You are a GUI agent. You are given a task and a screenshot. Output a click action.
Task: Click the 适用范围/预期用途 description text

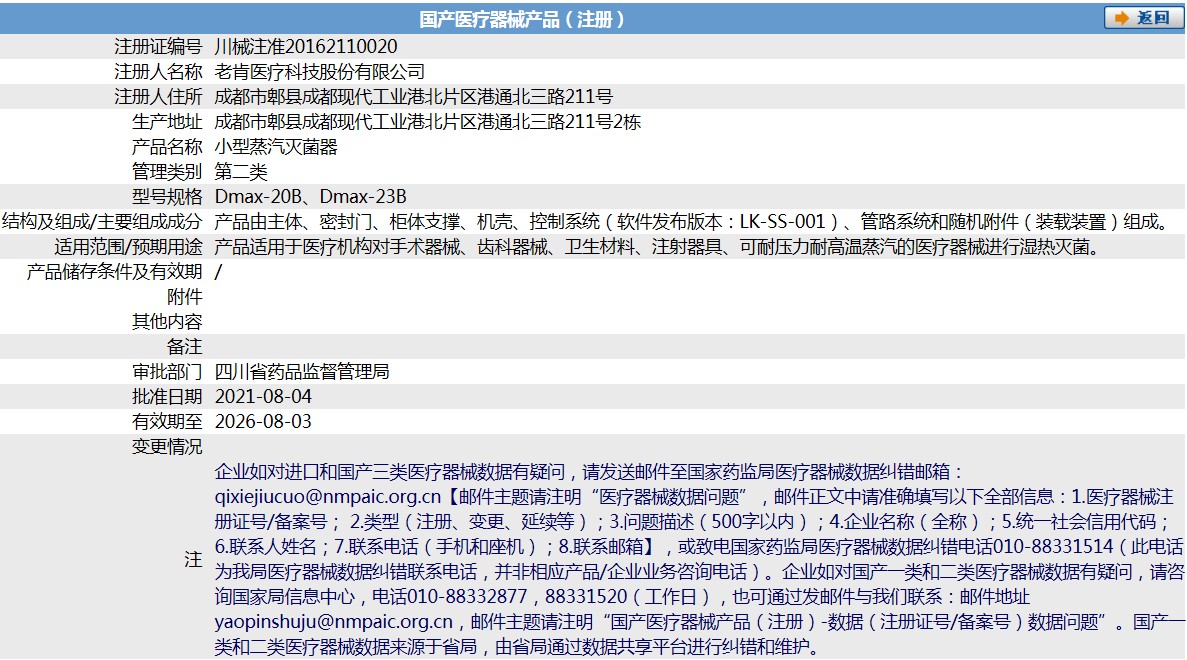click(657, 247)
